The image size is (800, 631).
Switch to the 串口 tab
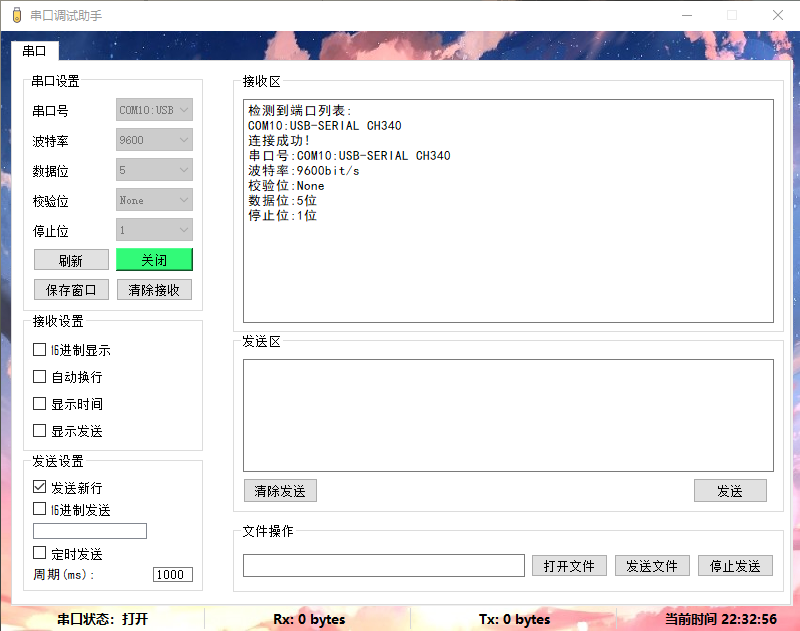[34, 51]
